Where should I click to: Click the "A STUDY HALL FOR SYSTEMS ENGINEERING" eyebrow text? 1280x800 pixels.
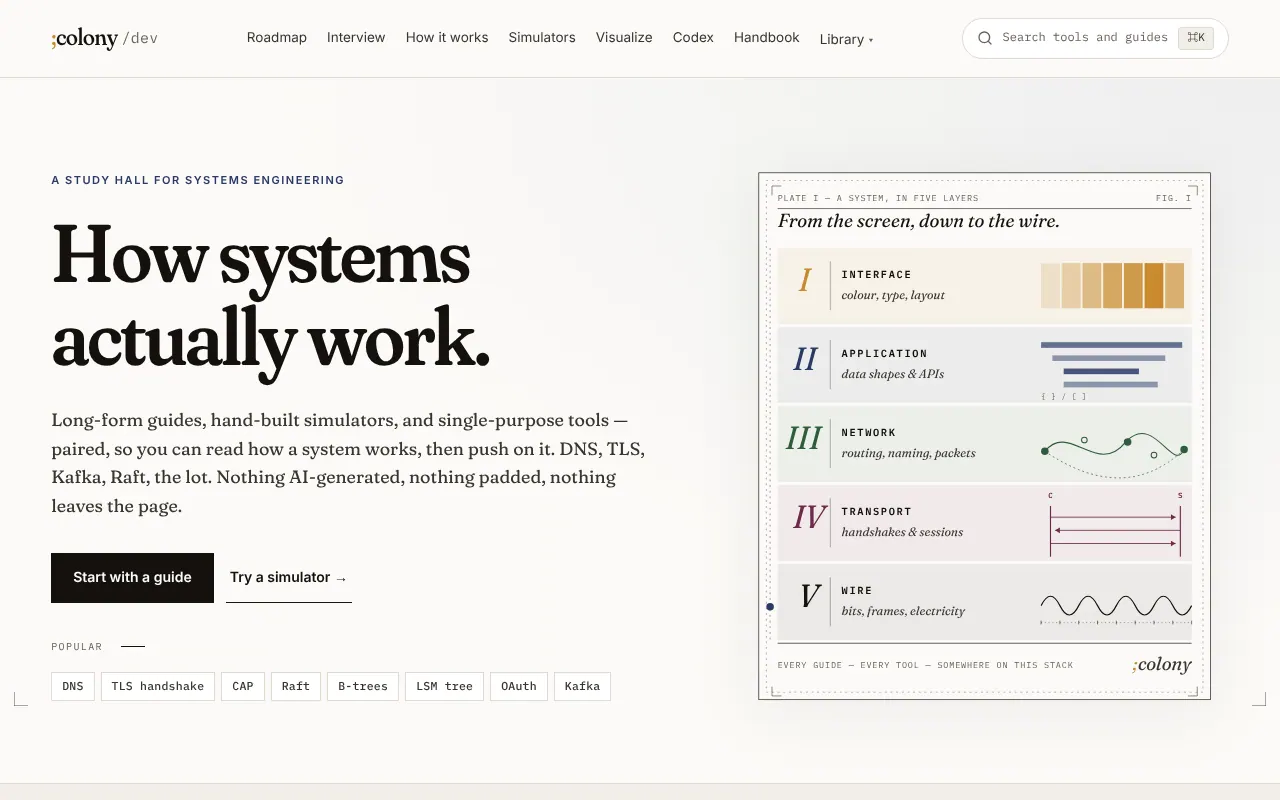198,181
